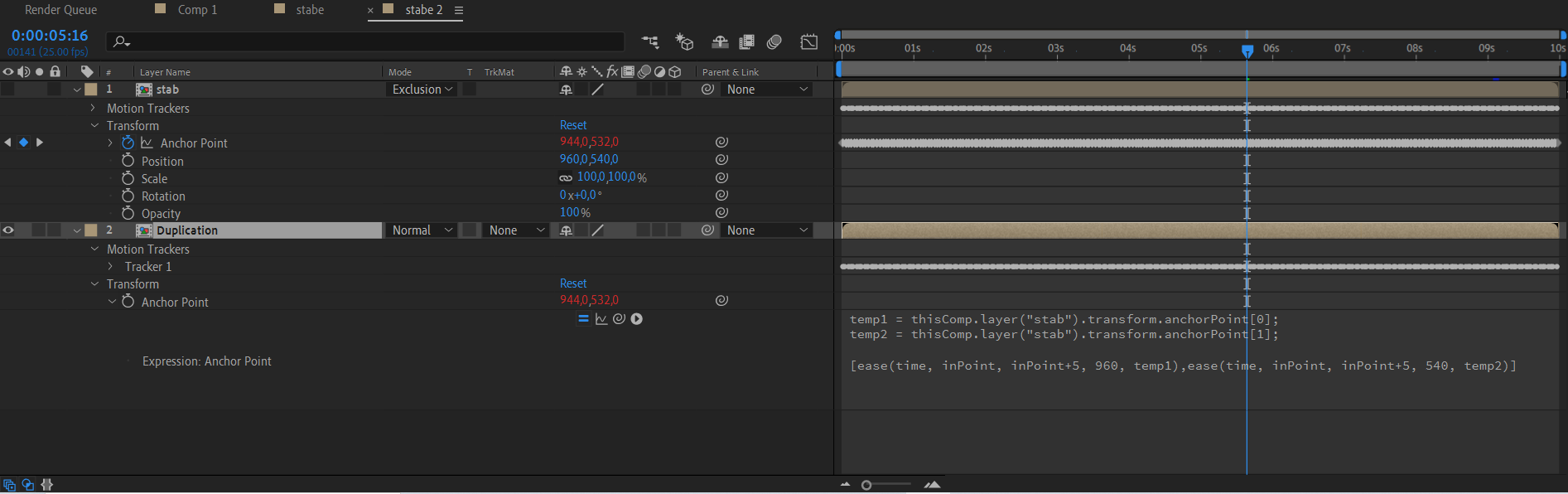Click the Draft 3D toolbar icon

click(684, 41)
